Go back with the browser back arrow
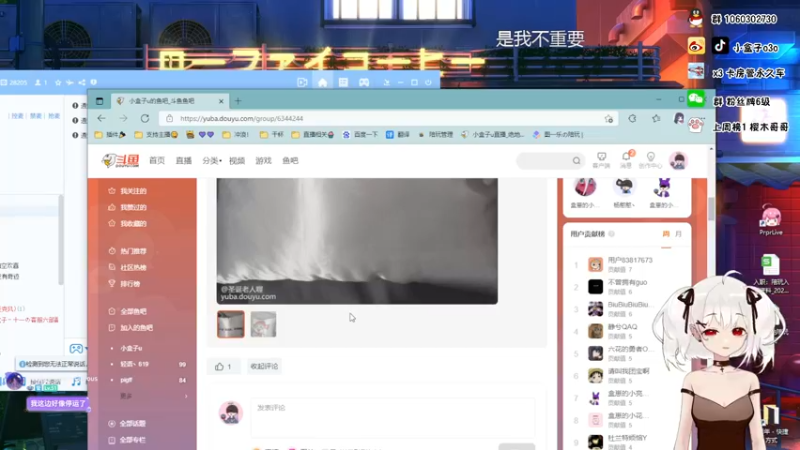 101,118
